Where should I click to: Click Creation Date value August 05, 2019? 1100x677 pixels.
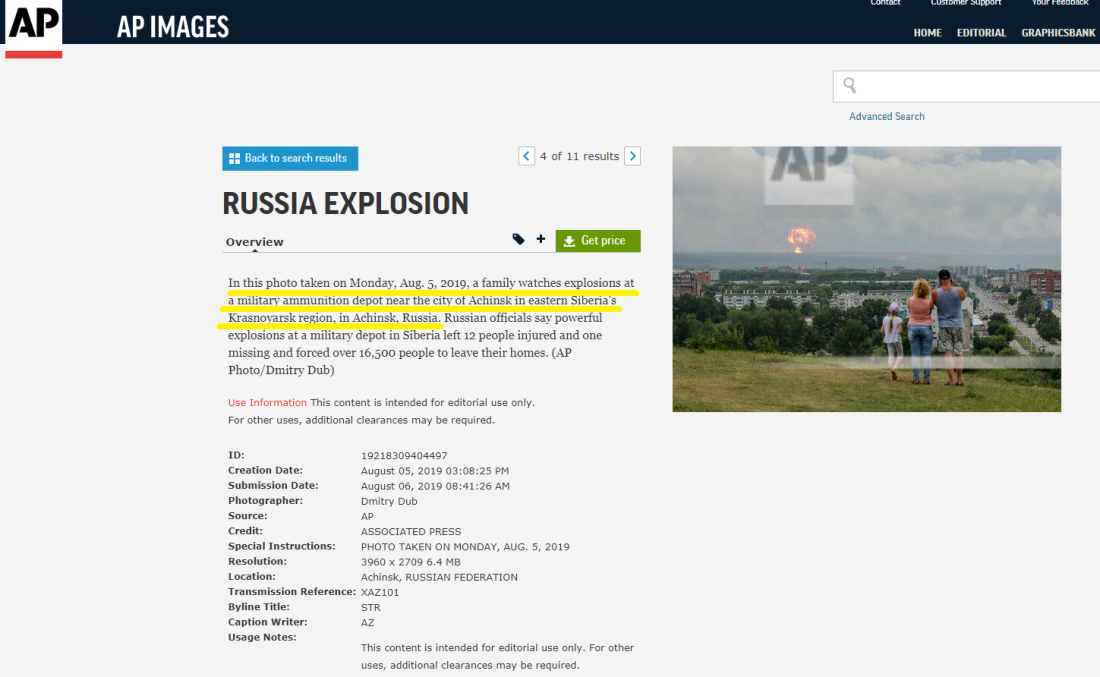click(x=435, y=471)
